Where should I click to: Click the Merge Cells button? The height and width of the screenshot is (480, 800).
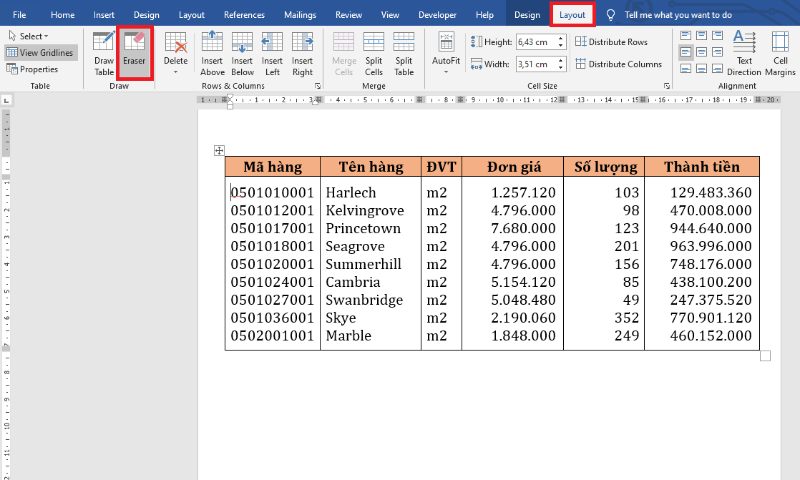pyautogui.click(x=344, y=54)
